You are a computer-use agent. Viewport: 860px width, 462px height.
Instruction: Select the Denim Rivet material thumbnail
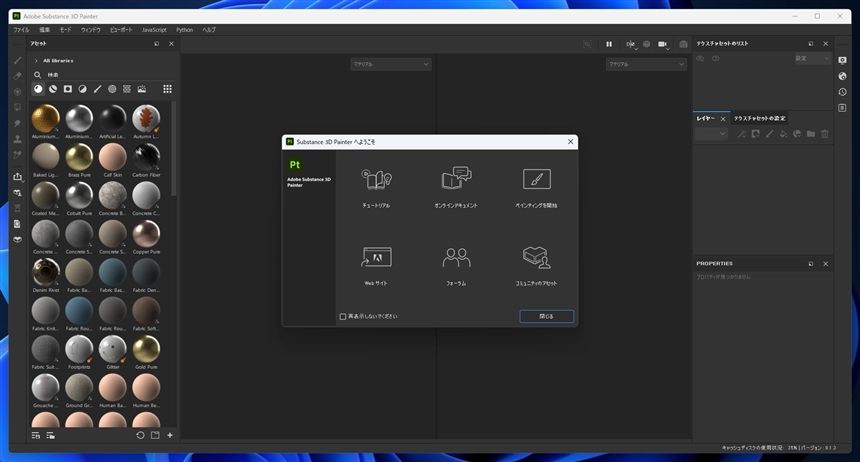46,272
